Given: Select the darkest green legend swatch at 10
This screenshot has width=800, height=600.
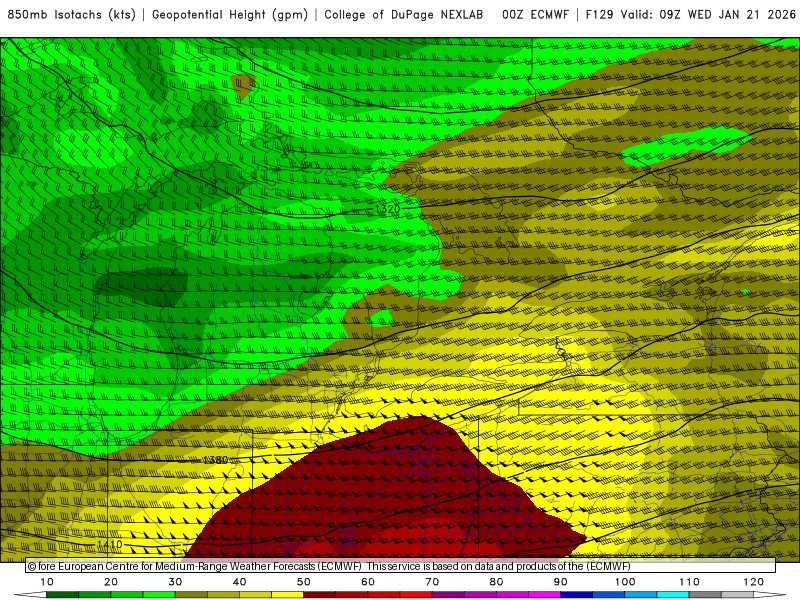Looking at the screenshot, I should pos(62,595).
